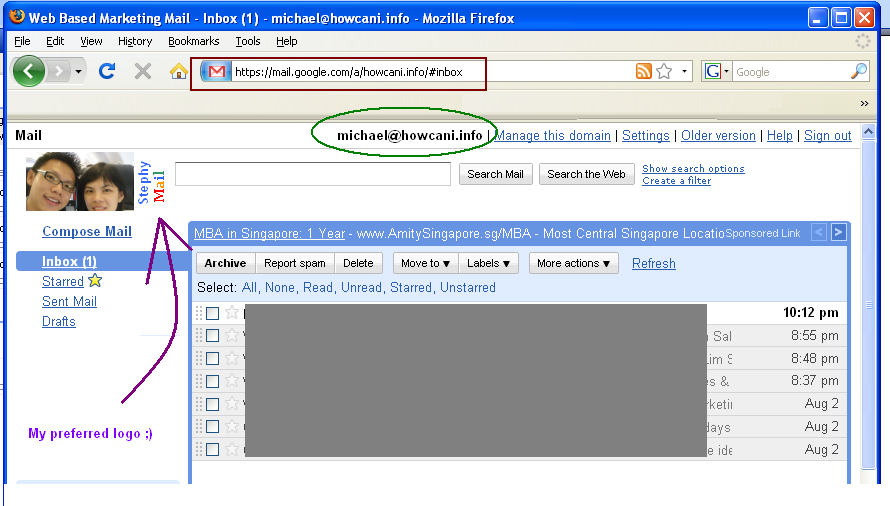This screenshot has height=506, width=890.
Task: Select checkbox of 10:12 pm message
Action: [212, 313]
